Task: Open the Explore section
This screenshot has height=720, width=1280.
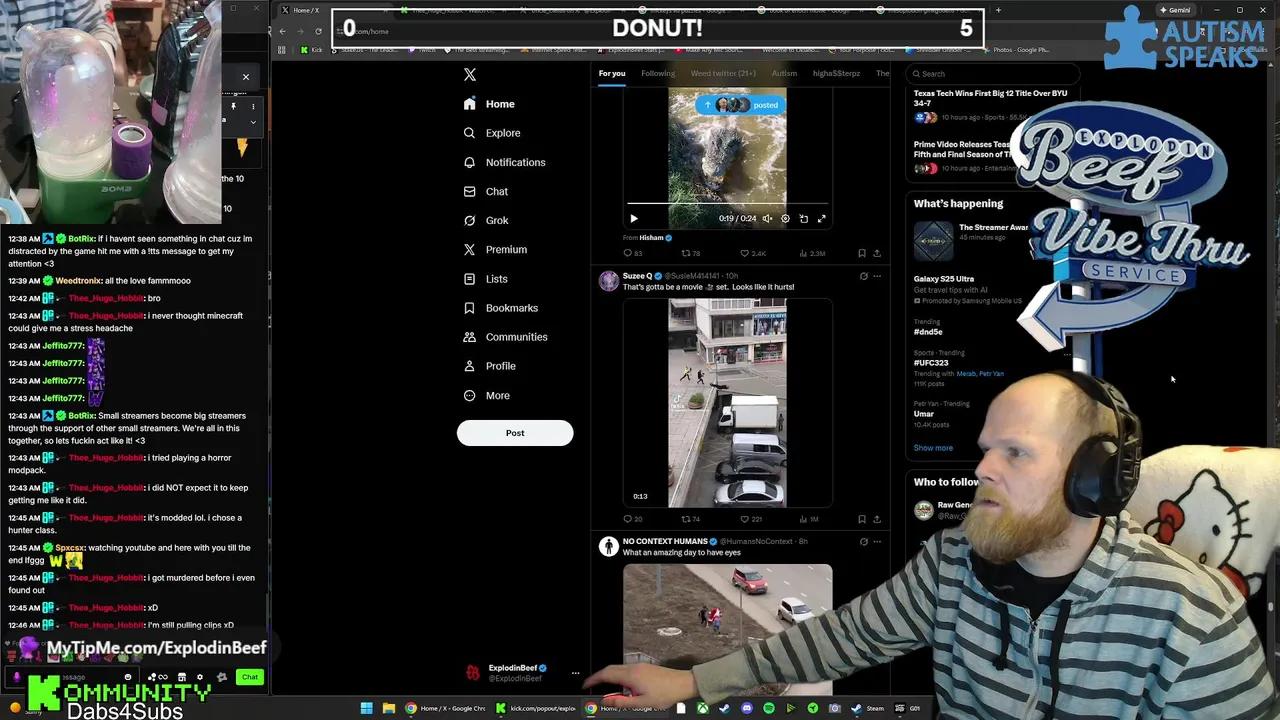Action: [492, 133]
